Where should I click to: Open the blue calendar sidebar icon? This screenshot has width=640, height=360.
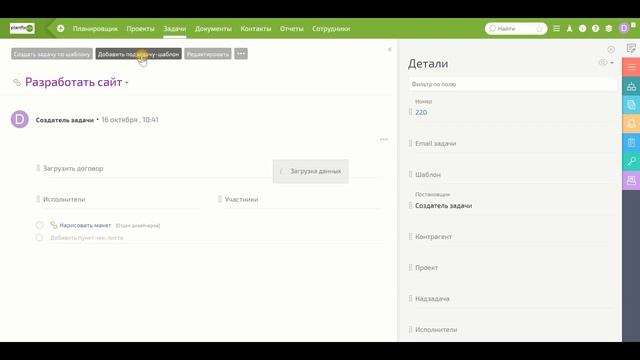click(631, 142)
